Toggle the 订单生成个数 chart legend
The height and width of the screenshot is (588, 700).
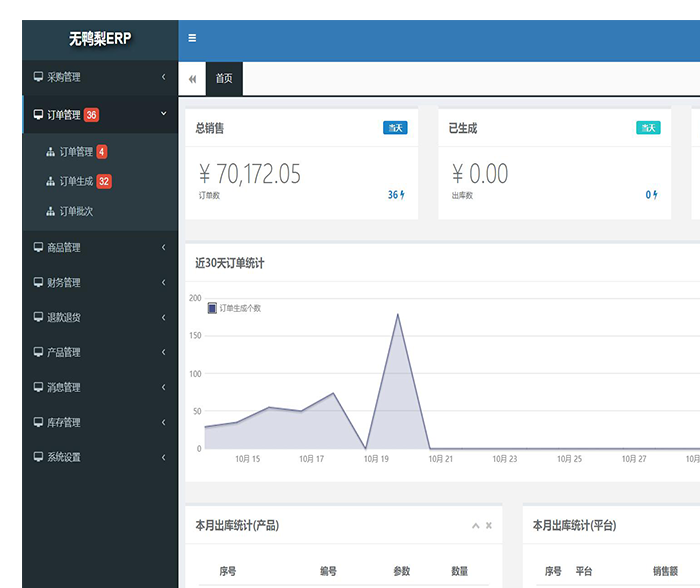coord(212,309)
